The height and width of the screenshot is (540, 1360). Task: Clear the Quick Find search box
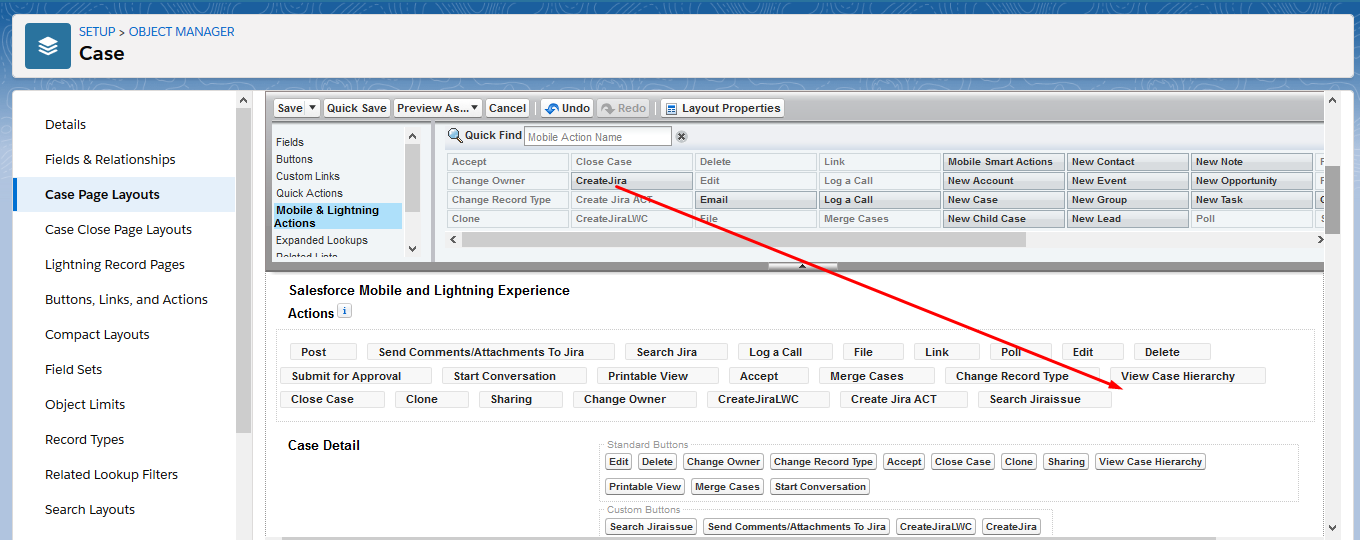tap(682, 136)
